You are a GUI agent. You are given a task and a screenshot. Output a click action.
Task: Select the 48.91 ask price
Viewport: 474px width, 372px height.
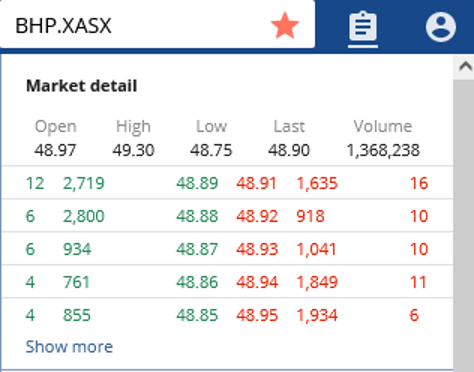[x=257, y=183]
